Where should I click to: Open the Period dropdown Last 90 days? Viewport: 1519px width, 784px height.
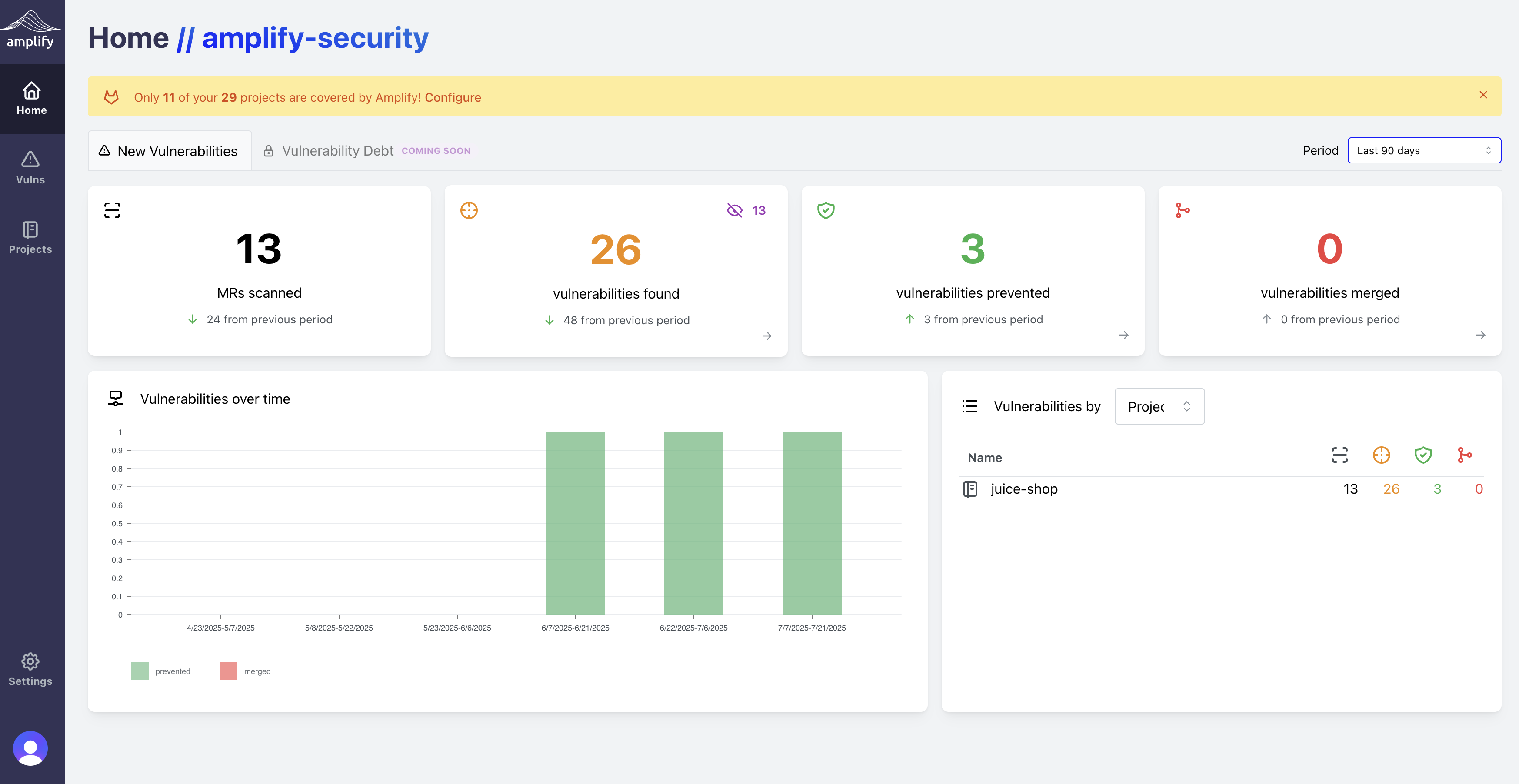point(1423,151)
